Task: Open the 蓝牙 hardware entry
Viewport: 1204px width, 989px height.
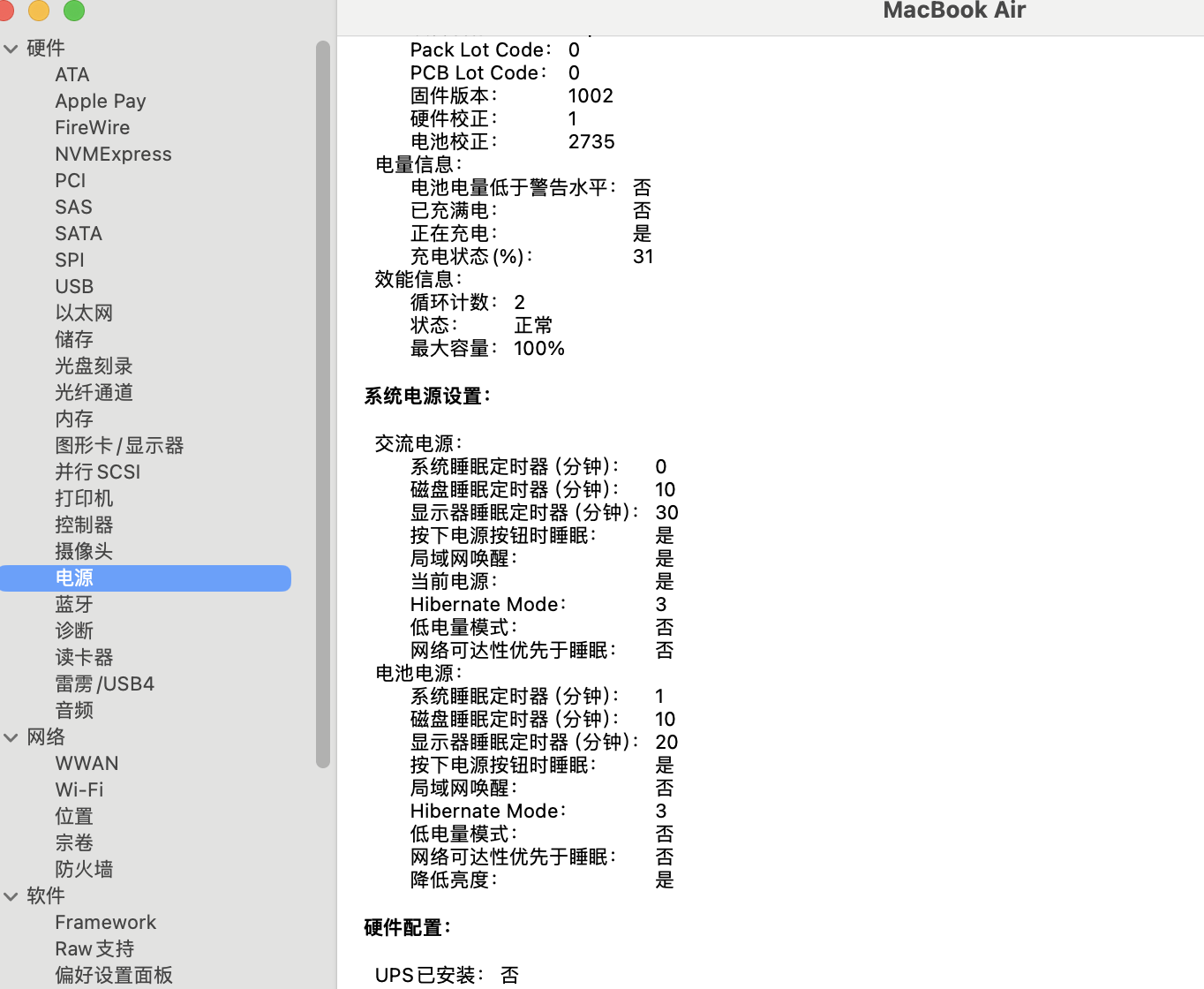Action: click(x=74, y=605)
